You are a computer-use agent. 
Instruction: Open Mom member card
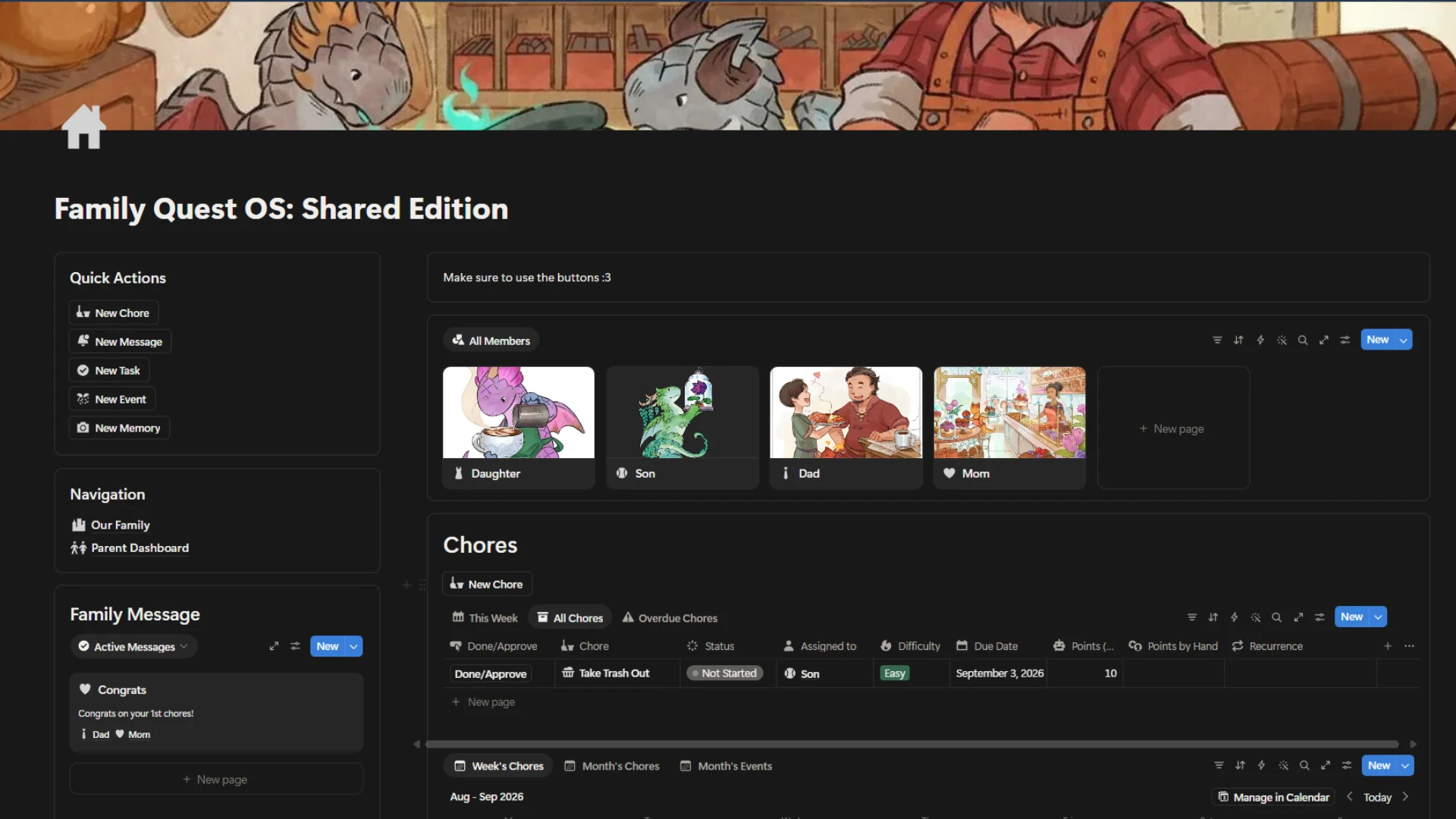pyautogui.click(x=1010, y=428)
